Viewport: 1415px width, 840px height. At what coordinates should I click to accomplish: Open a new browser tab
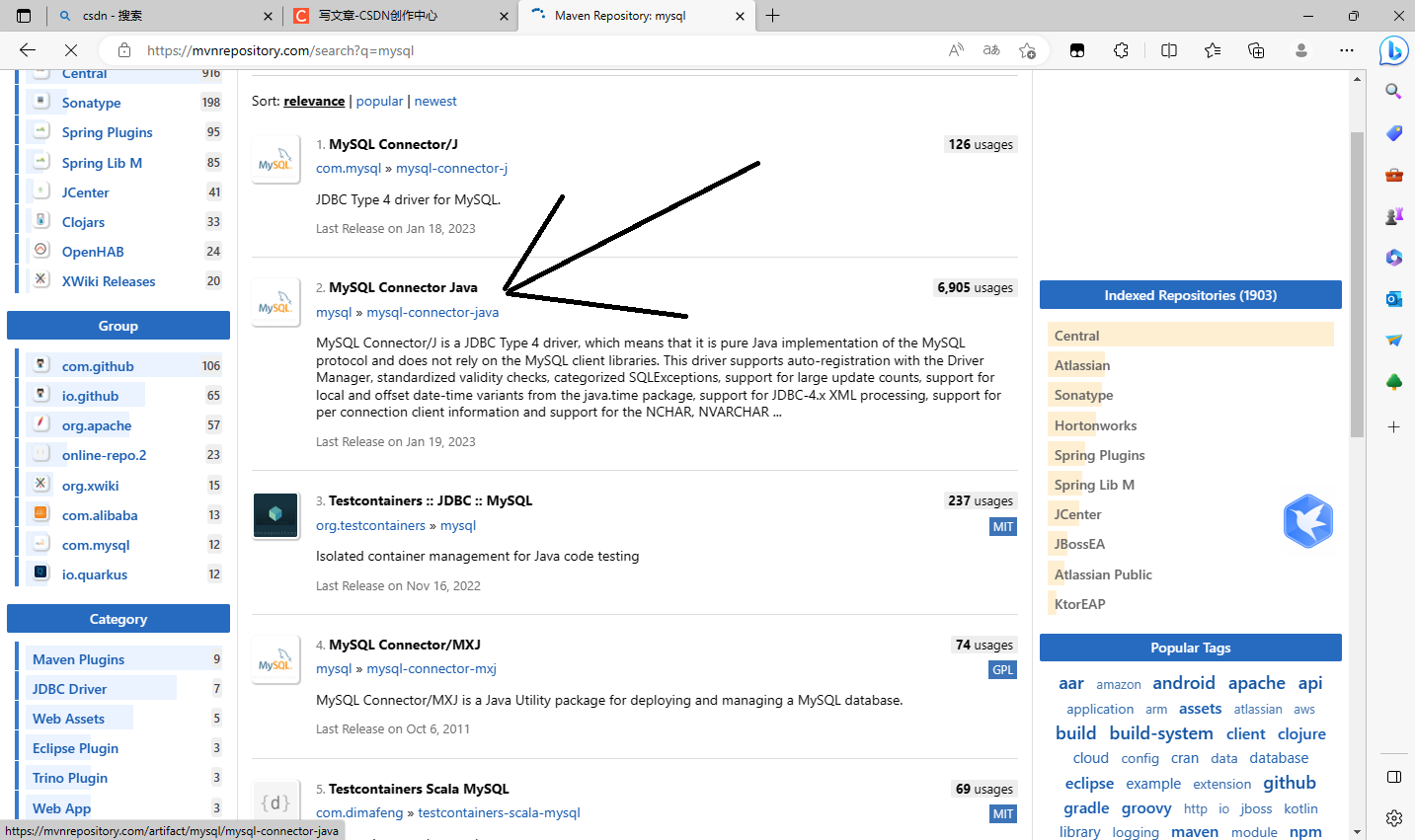coord(772,16)
